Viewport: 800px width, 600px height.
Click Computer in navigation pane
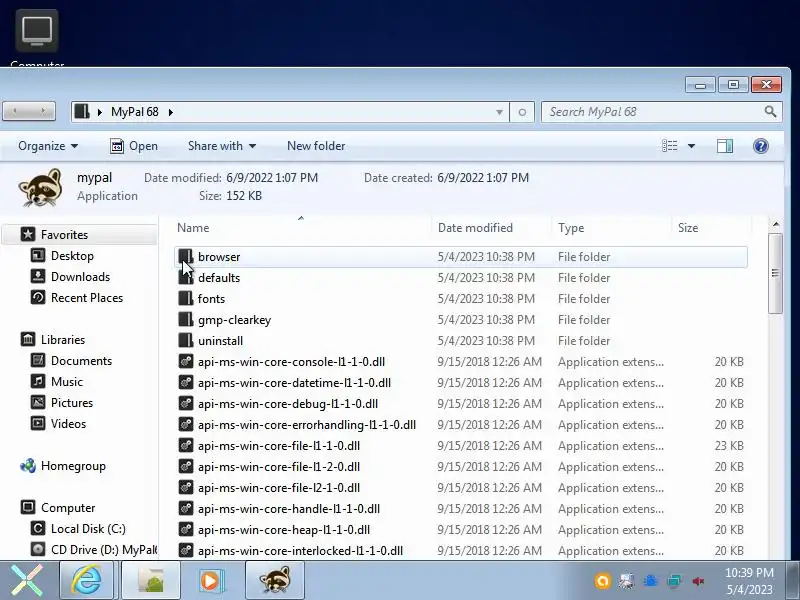(x=68, y=507)
